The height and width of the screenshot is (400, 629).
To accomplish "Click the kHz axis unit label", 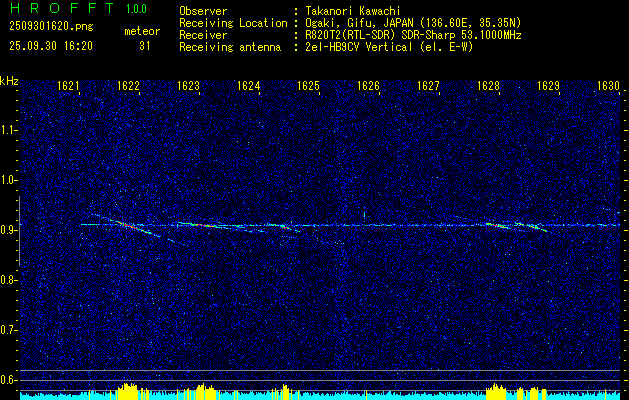I will tap(9, 81).
